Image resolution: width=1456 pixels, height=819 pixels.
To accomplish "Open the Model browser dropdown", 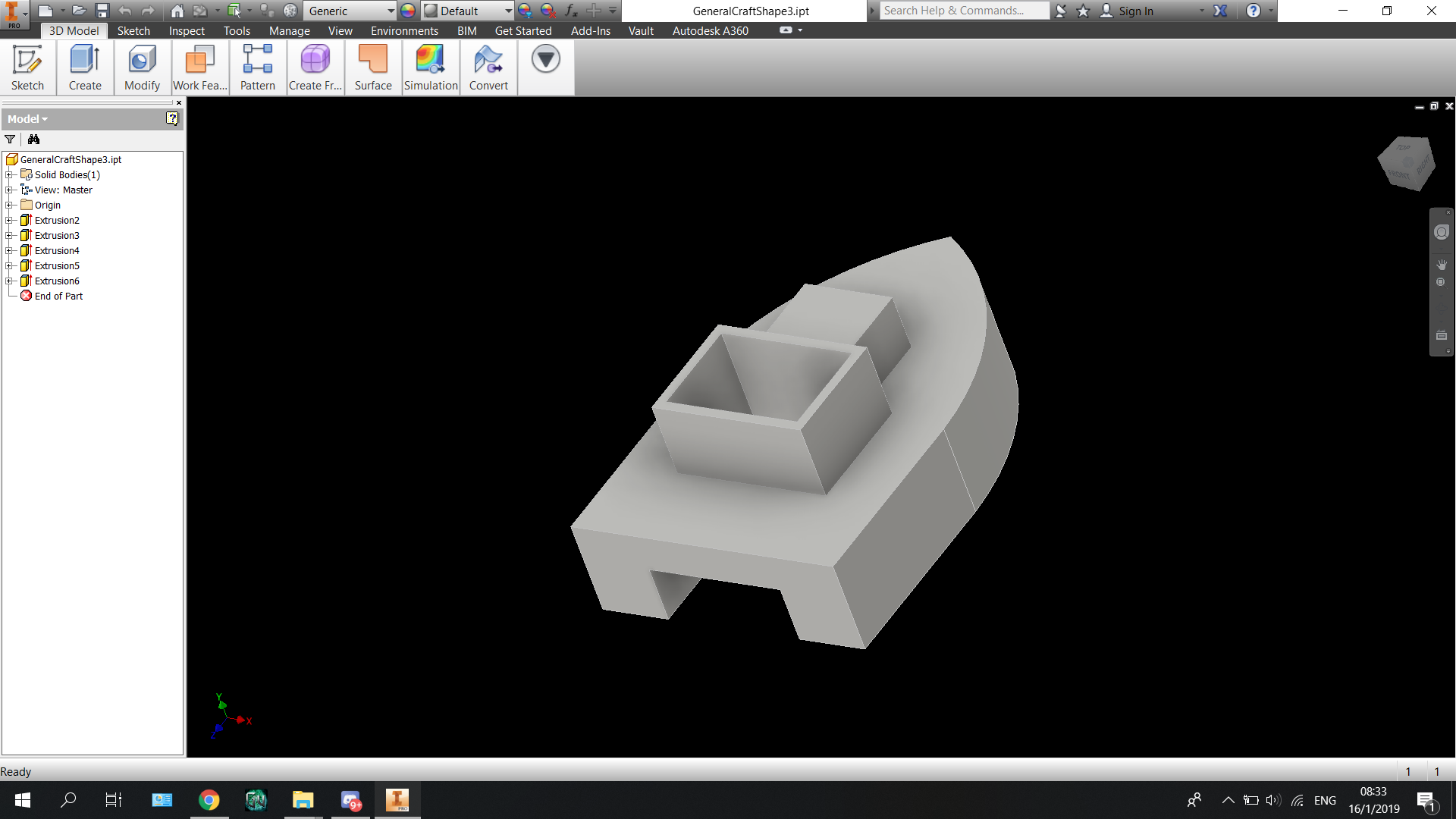I will [x=28, y=119].
